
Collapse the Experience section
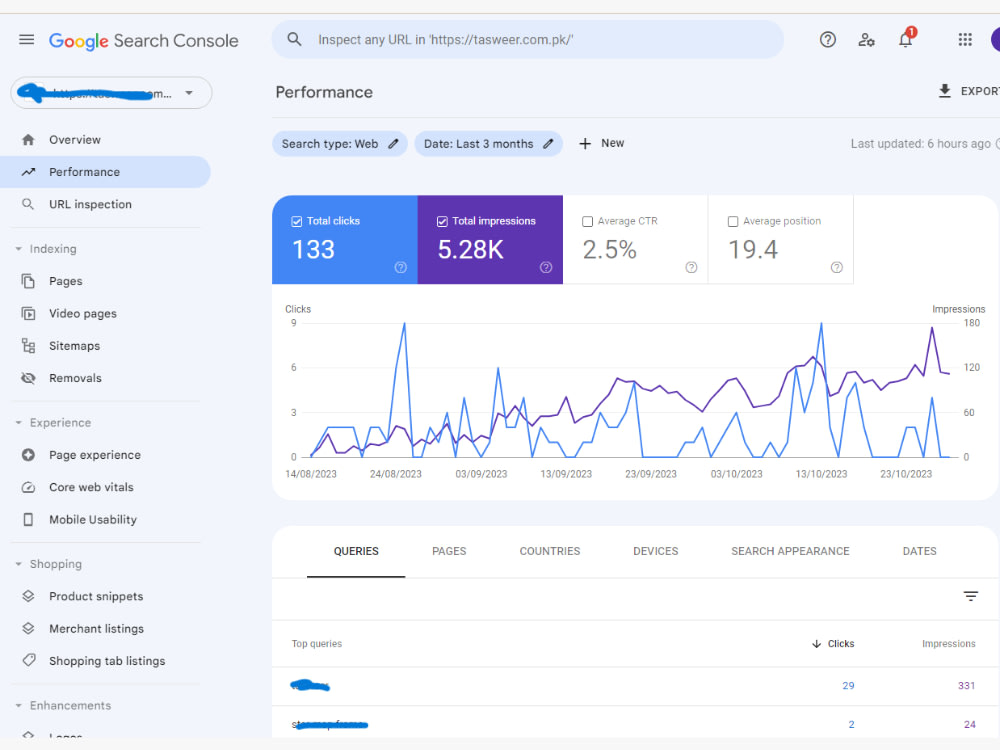[x=18, y=423]
